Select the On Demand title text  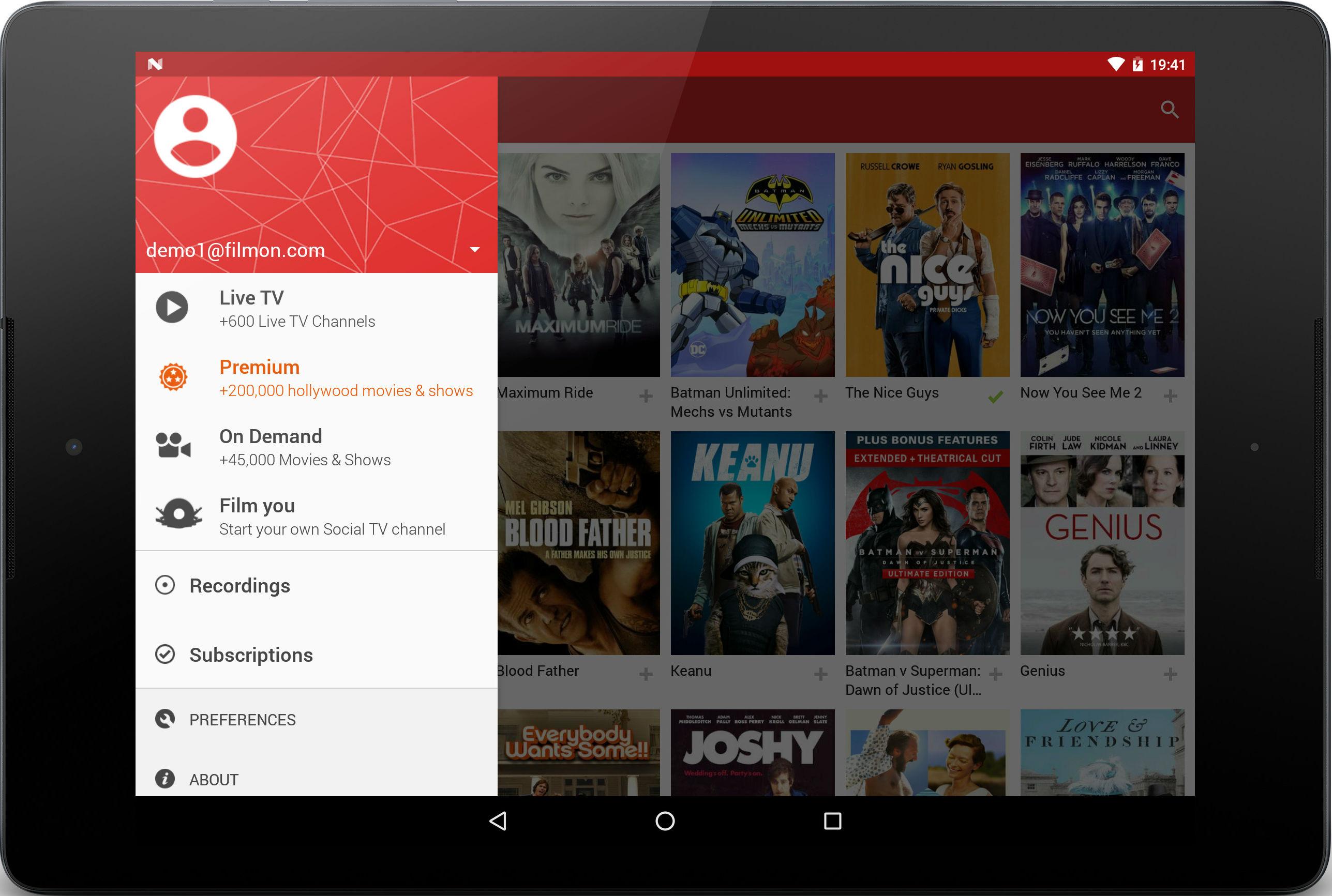coord(271,436)
